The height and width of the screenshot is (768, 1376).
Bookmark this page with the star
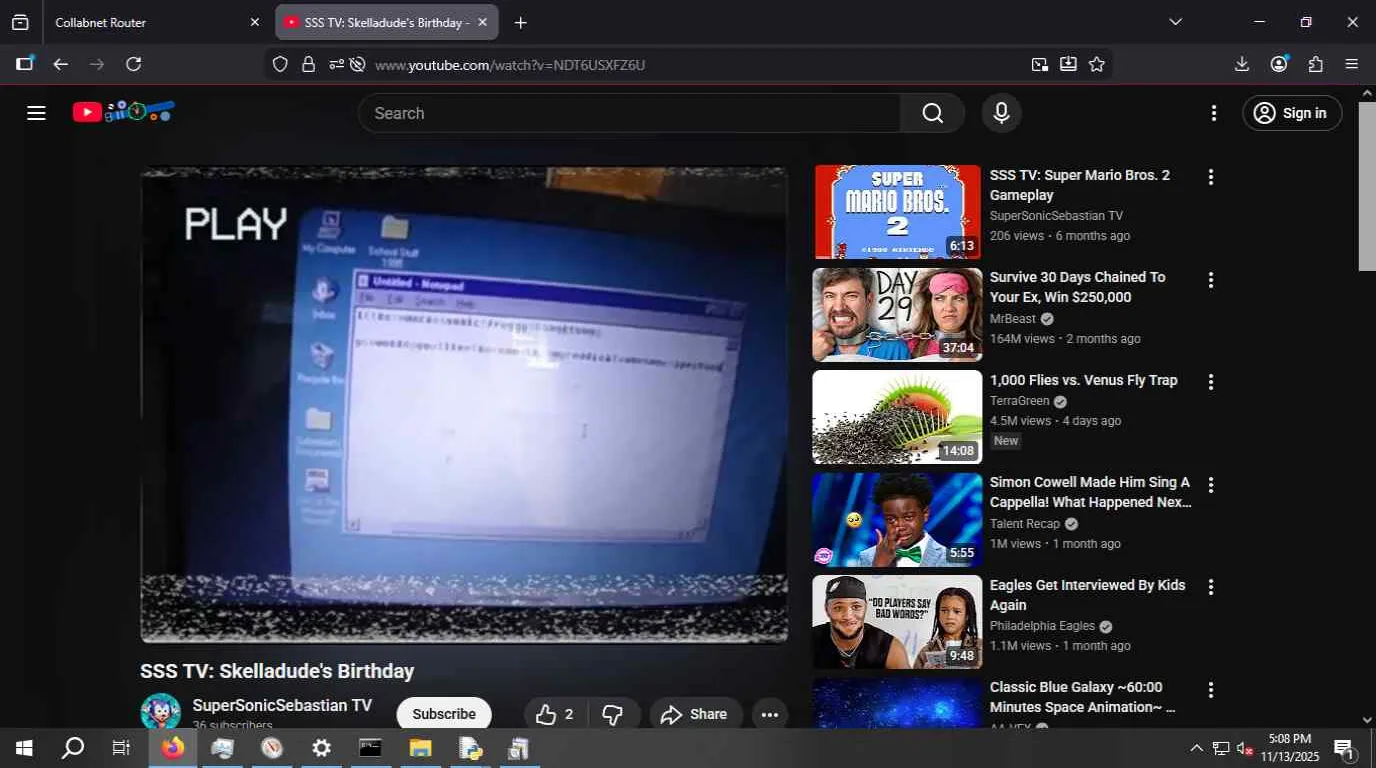pyautogui.click(x=1097, y=64)
